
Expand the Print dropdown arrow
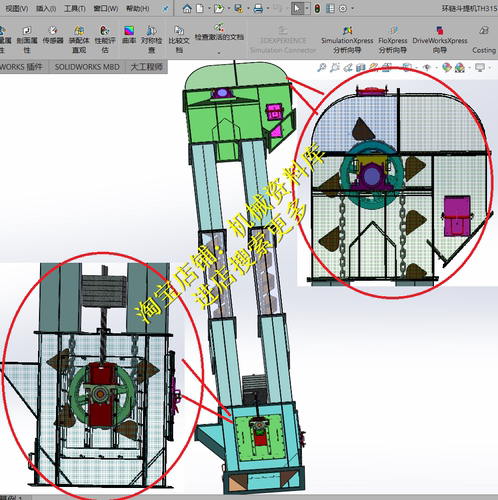268,8
